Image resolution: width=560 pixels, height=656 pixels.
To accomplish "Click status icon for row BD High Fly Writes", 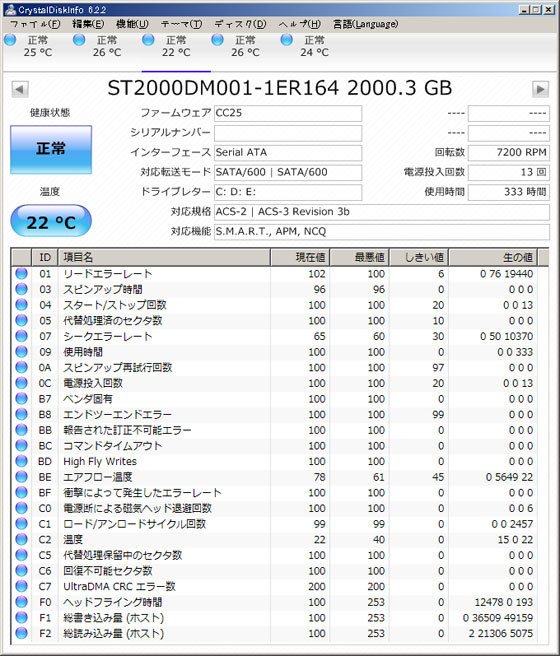I will [x=21, y=461].
